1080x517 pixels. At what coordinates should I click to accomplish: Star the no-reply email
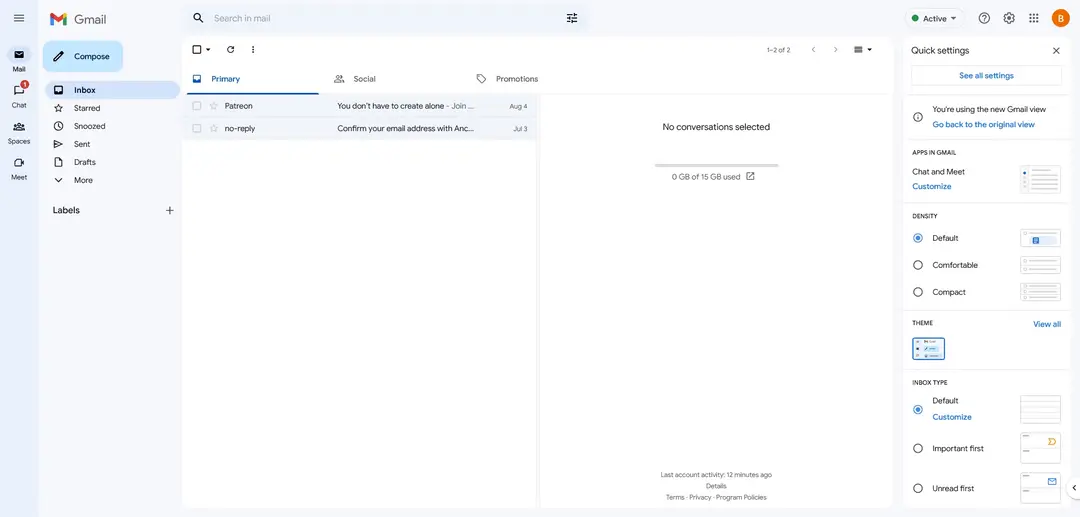[214, 128]
